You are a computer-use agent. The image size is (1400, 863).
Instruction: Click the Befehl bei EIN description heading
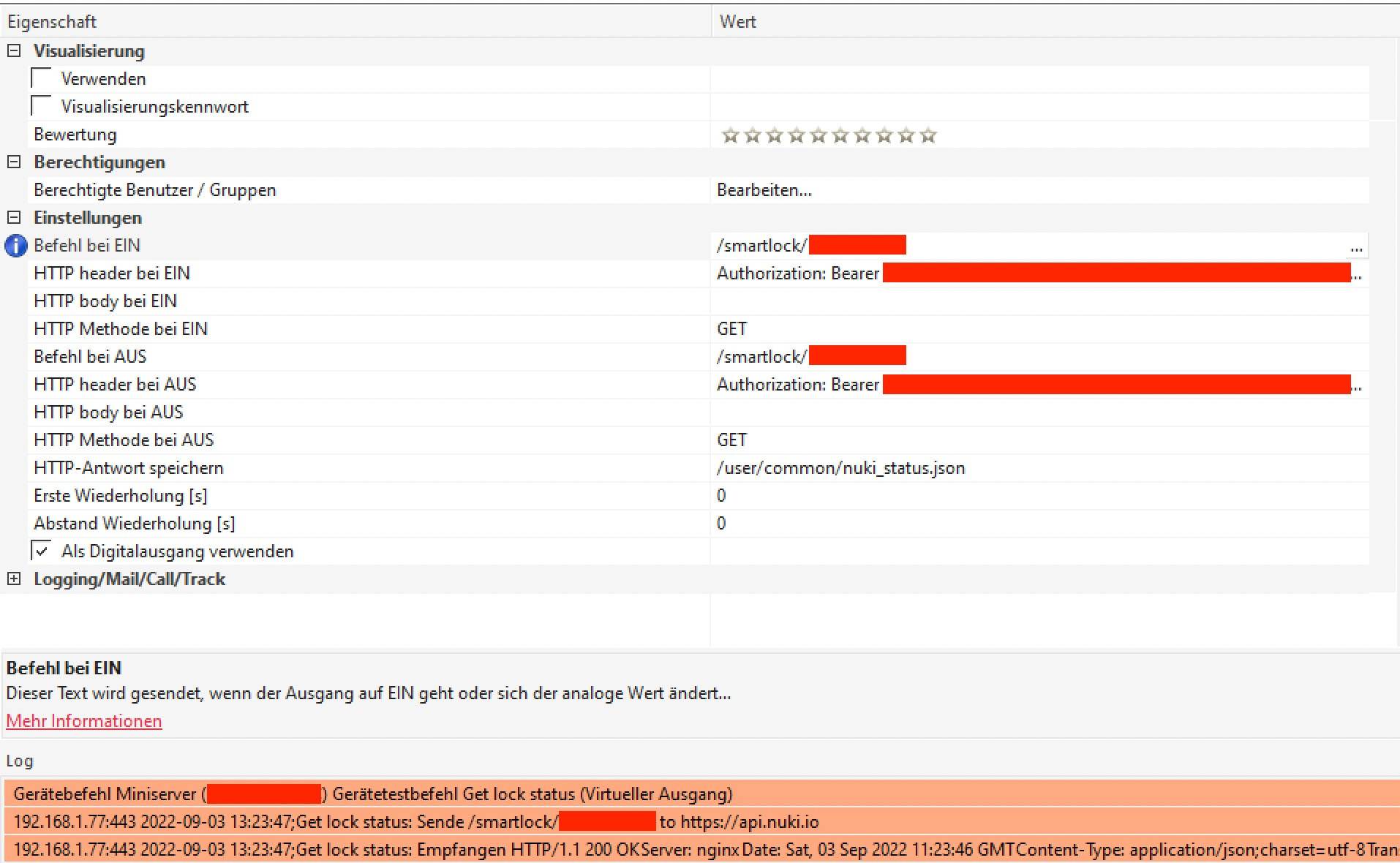pyautogui.click(x=64, y=668)
